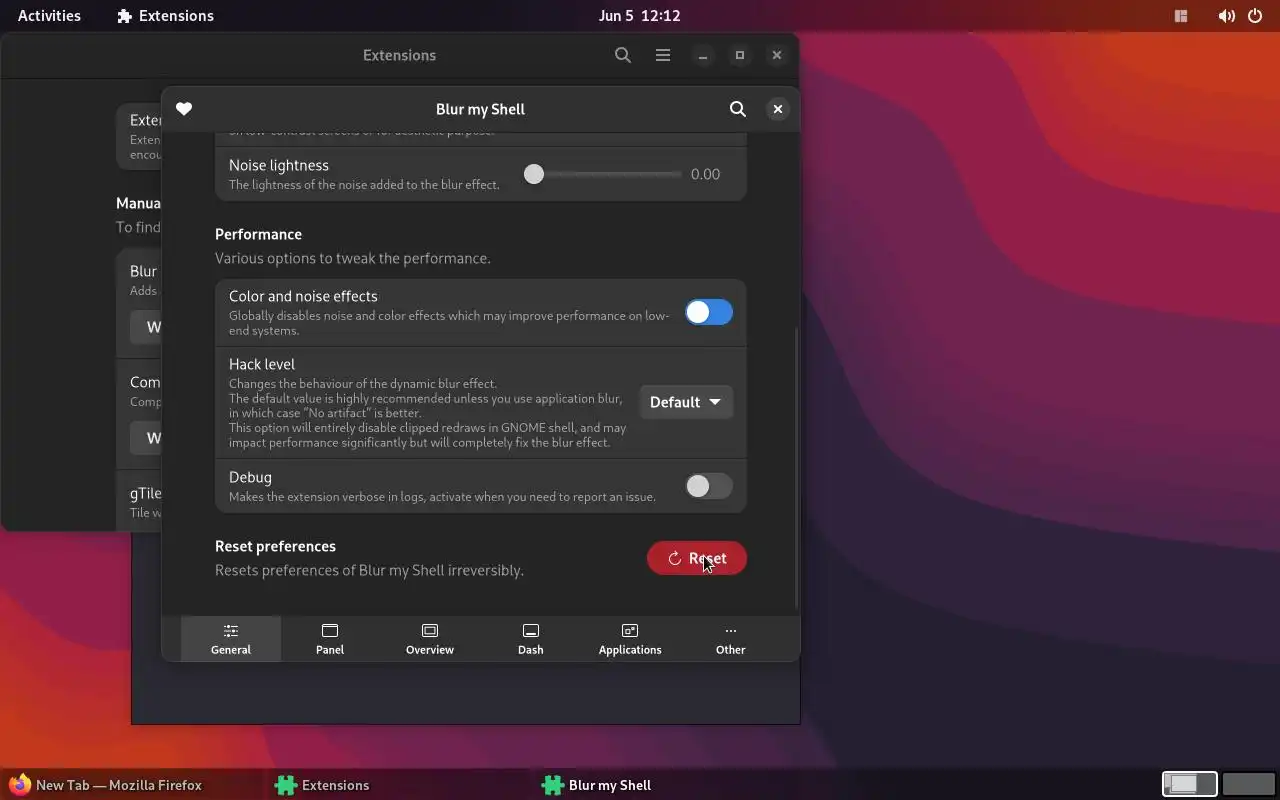Switch to the Applications tab
This screenshot has width=1280, height=800.
click(630, 639)
